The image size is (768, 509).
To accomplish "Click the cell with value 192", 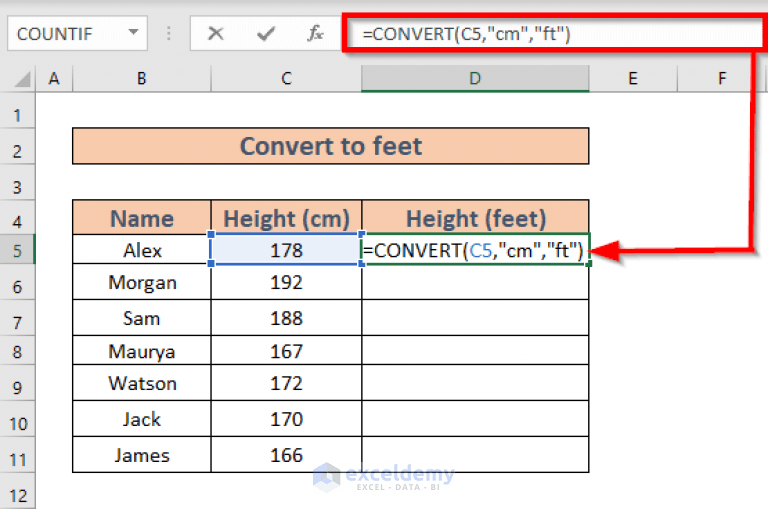I will [287, 283].
